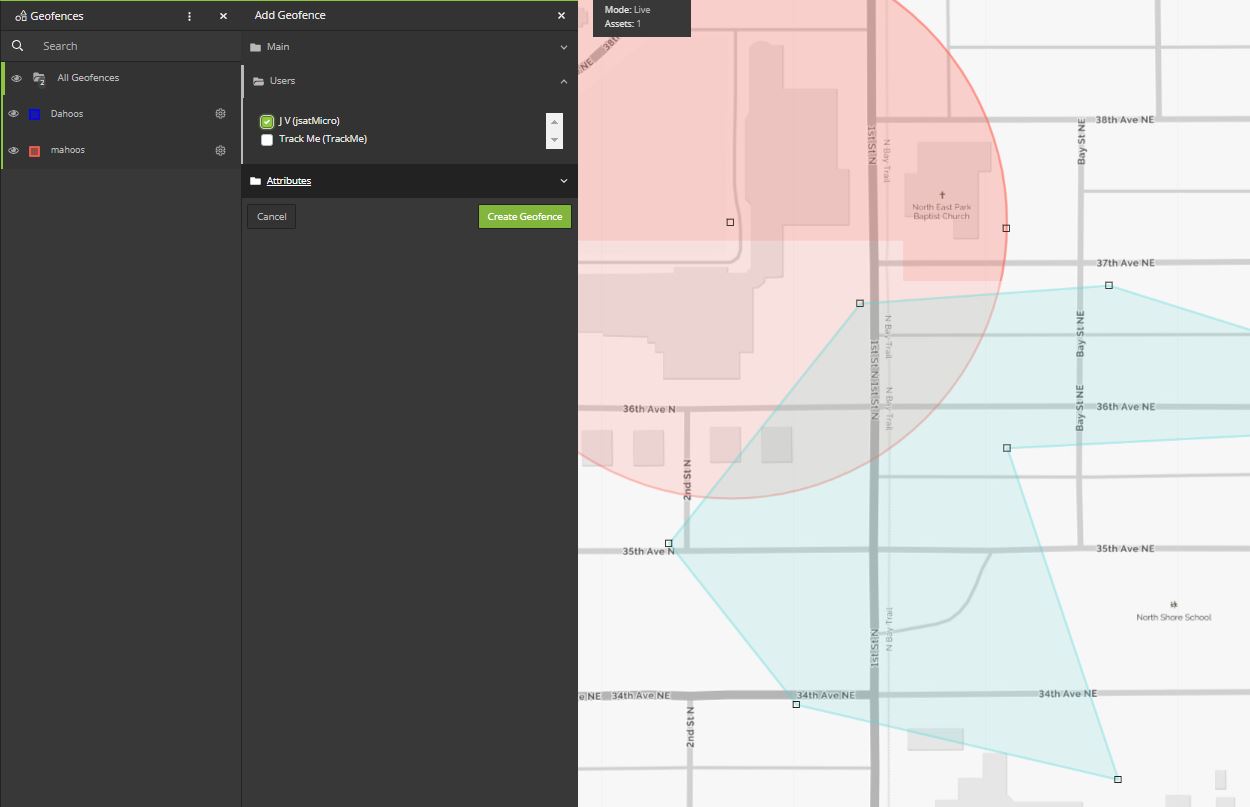Image resolution: width=1250 pixels, height=807 pixels.
Task: Click the search magnifier icon
Action: (x=17, y=45)
